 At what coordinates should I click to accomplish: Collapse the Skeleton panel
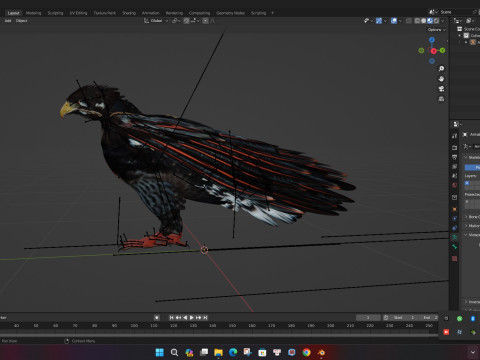tap(472, 157)
